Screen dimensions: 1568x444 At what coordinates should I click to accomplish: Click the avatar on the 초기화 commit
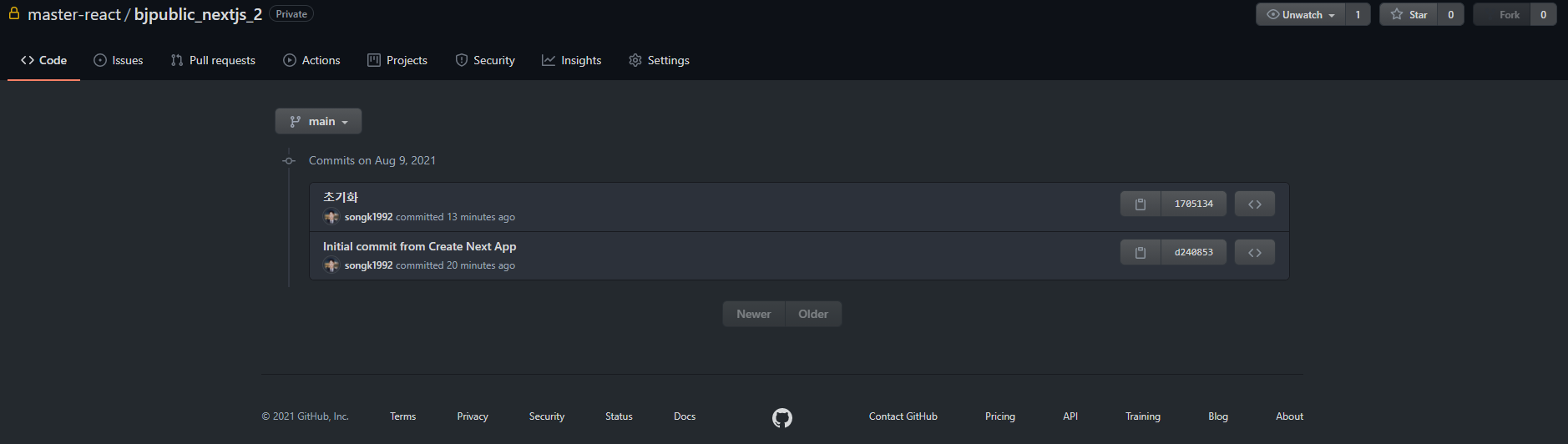point(331,217)
